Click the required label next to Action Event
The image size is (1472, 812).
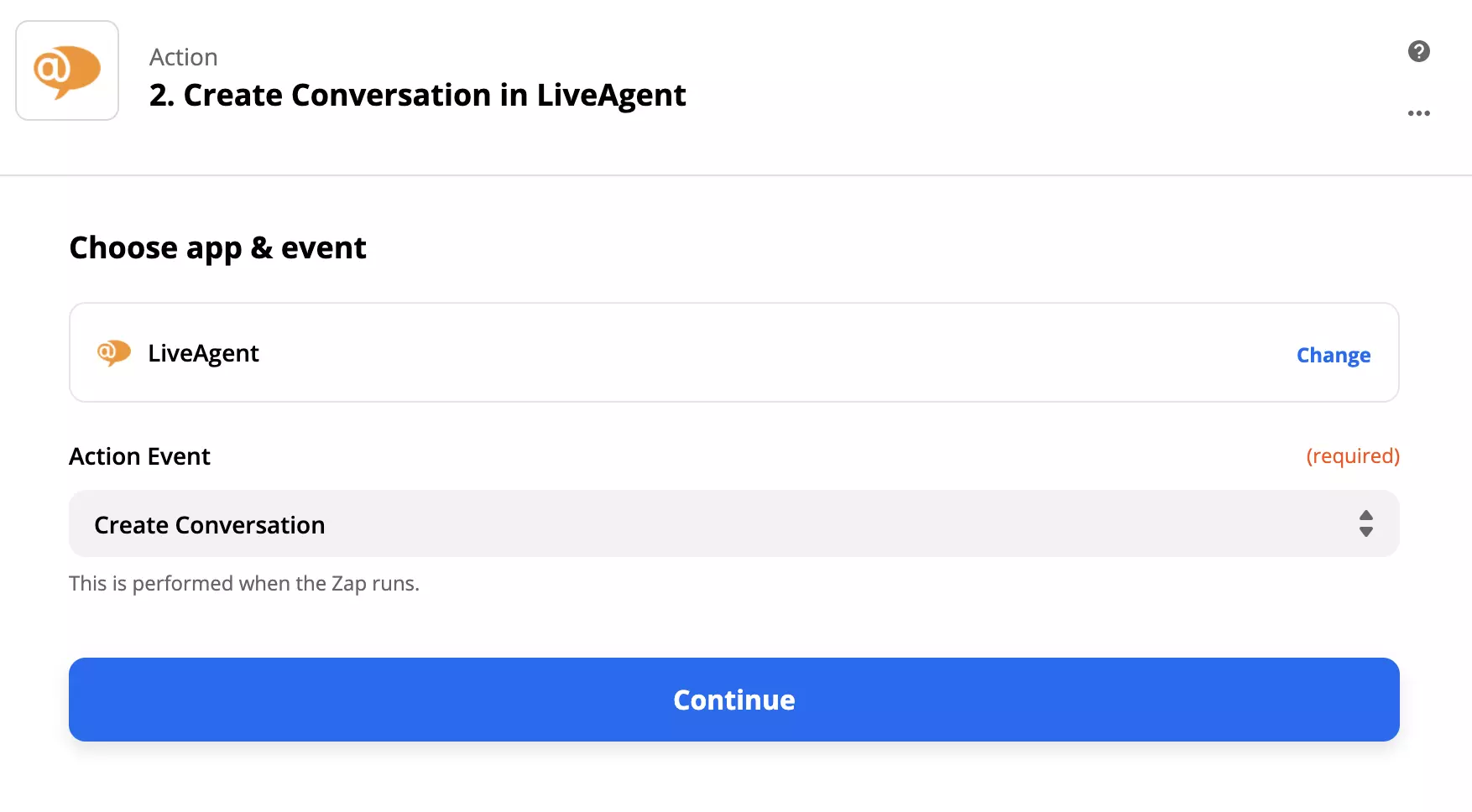coord(1353,455)
